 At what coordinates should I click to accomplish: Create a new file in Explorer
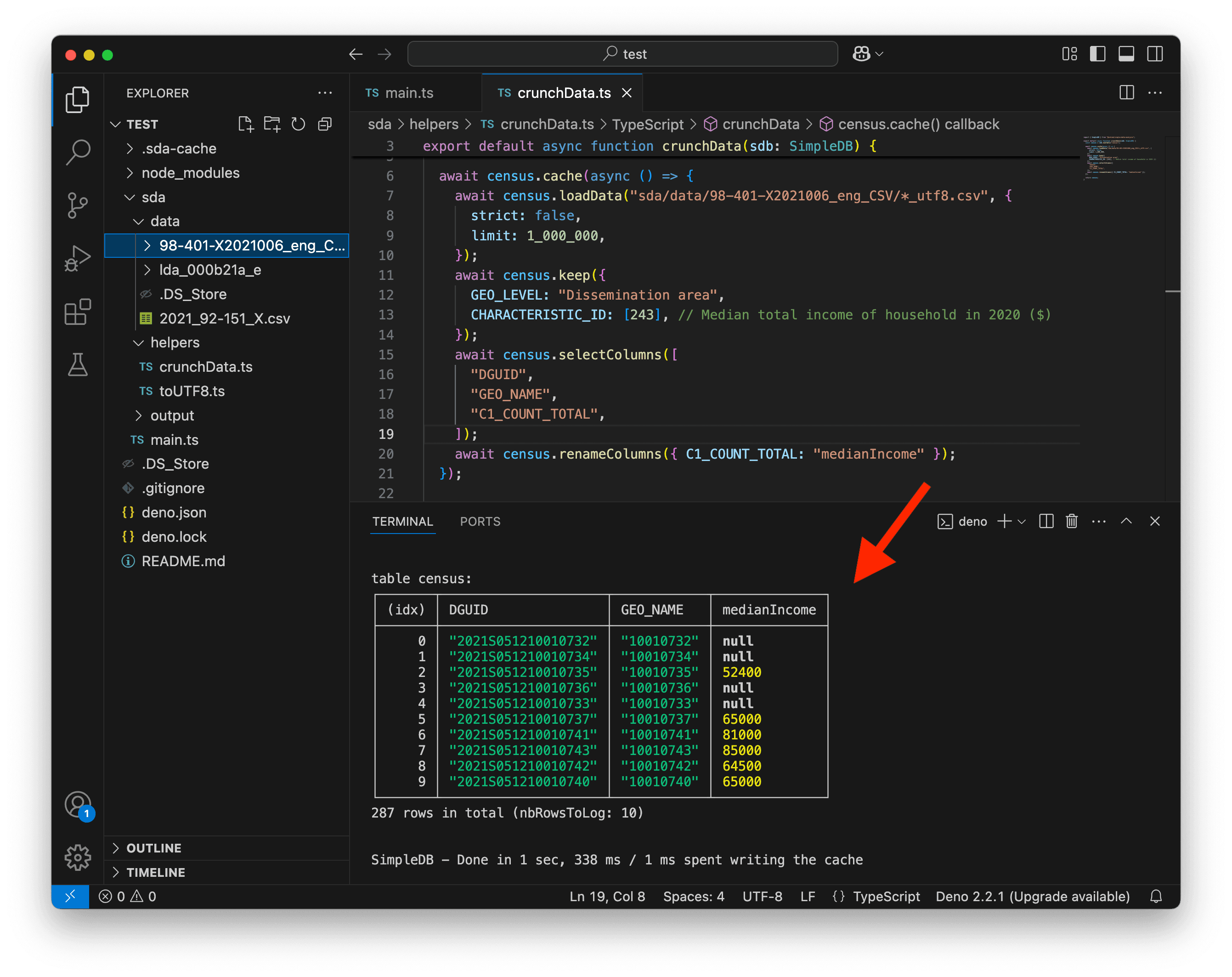pos(246,124)
